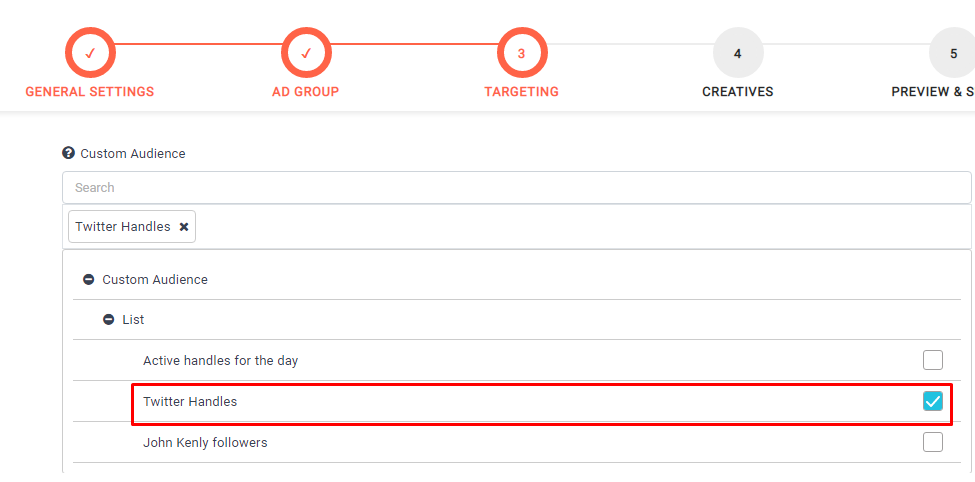Remove the Twitter Handles tag with x
Viewport: 975px width, 482px height.
(x=184, y=227)
